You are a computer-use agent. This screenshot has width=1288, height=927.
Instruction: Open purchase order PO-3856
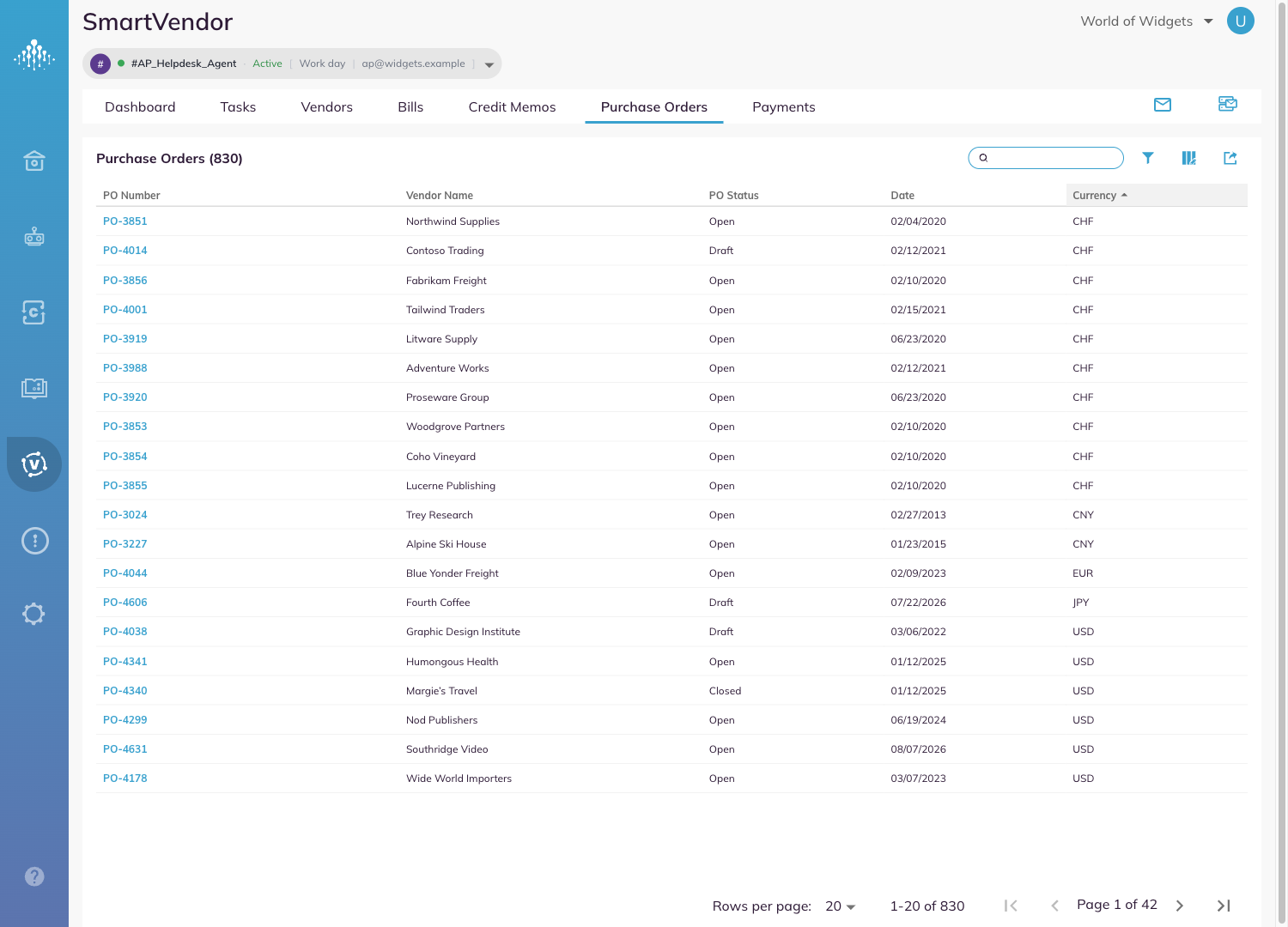(125, 281)
